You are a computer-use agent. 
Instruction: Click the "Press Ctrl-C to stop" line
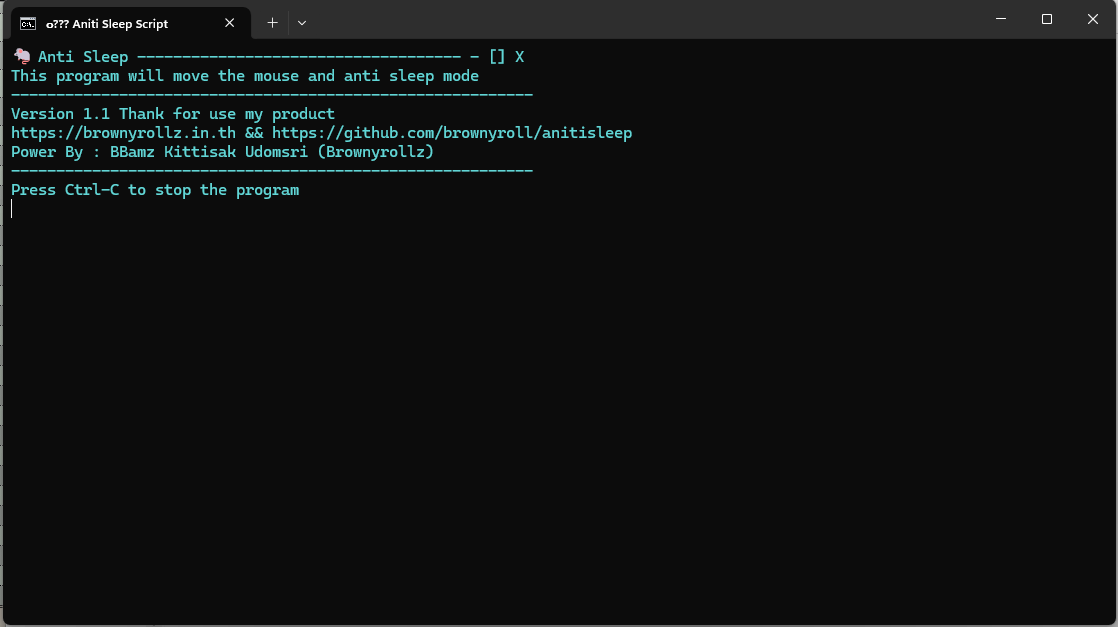click(155, 190)
